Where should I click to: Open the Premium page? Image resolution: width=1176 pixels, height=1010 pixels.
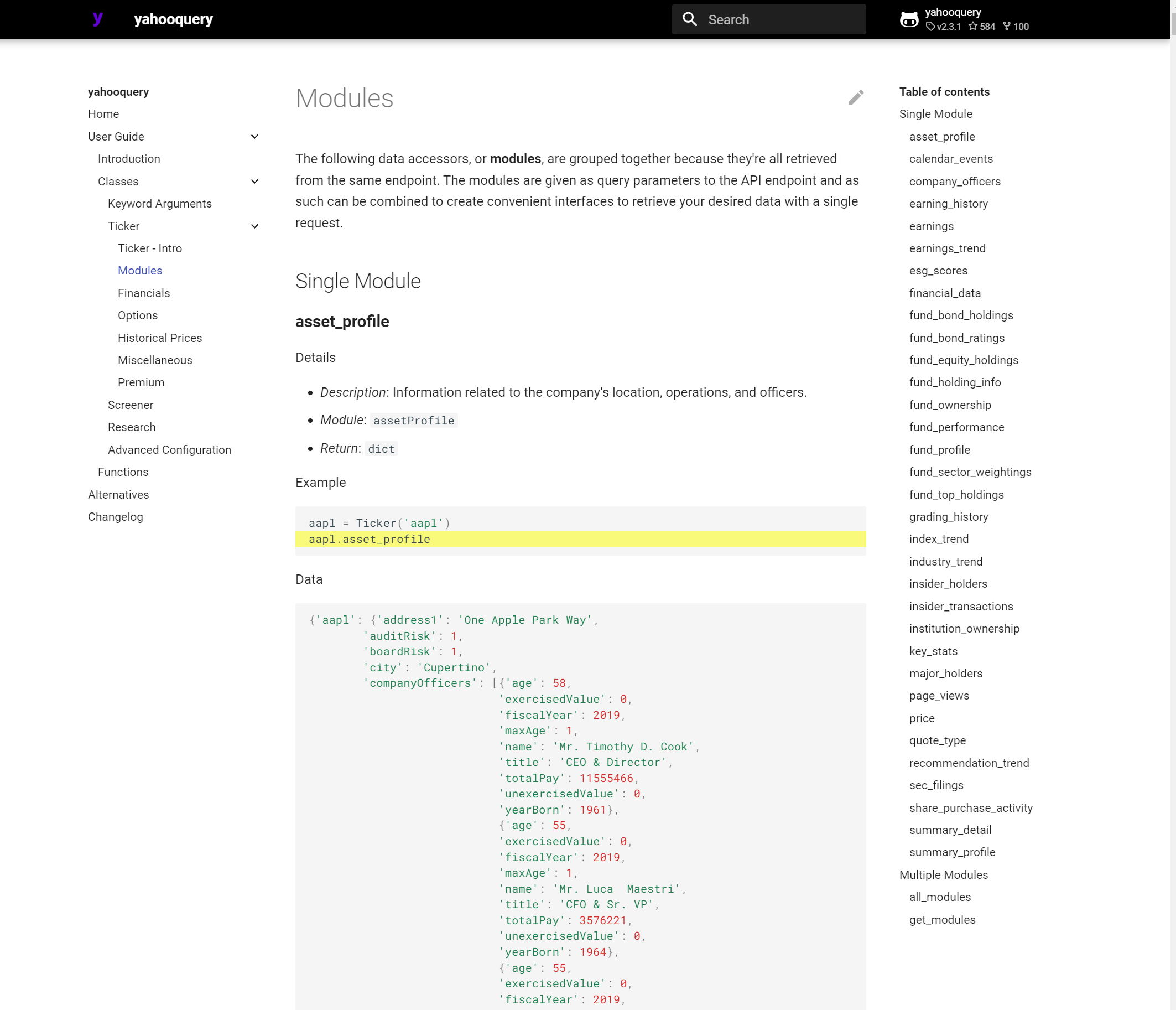141,382
